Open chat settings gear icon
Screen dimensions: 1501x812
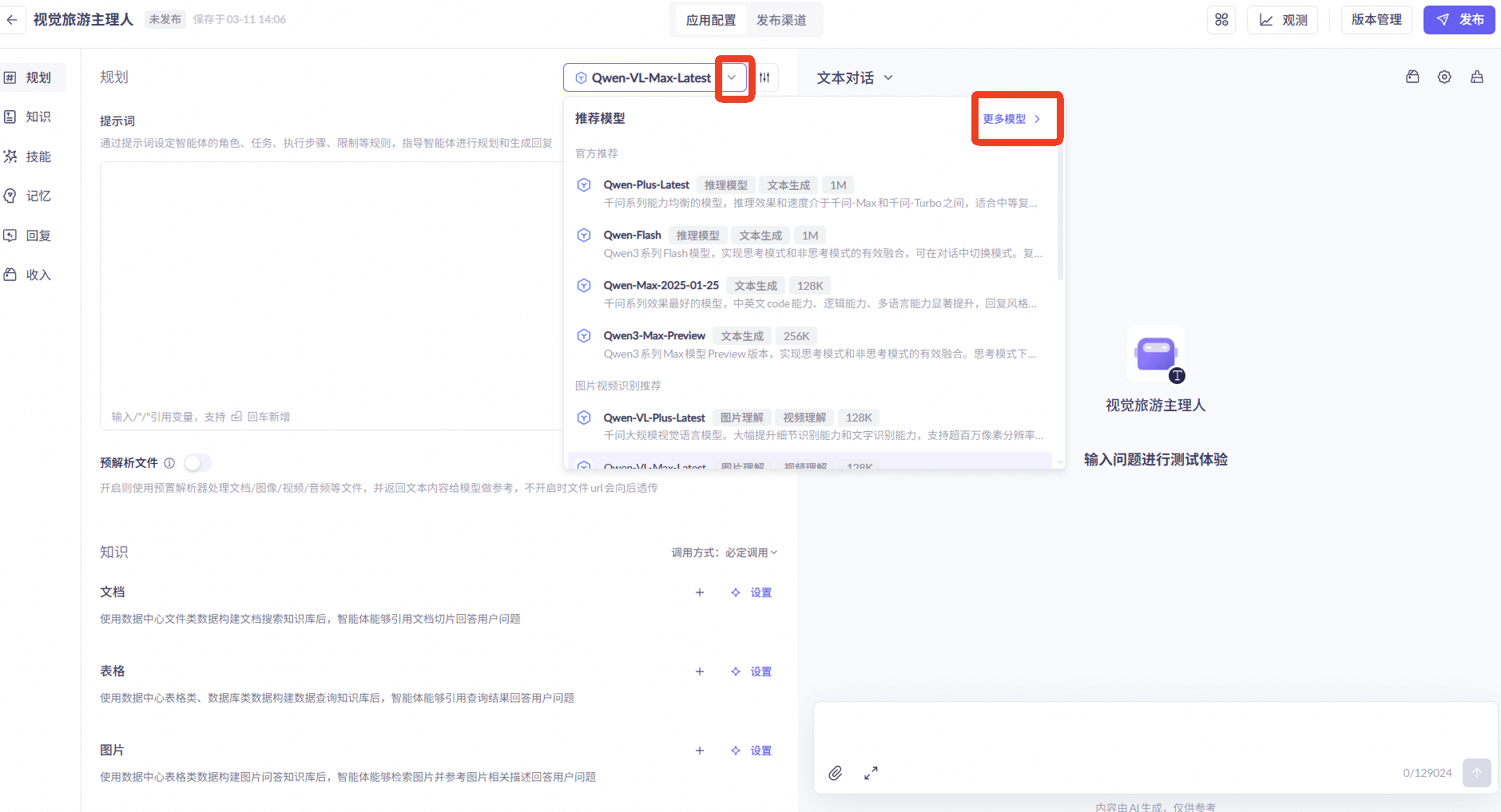pyautogui.click(x=1444, y=77)
